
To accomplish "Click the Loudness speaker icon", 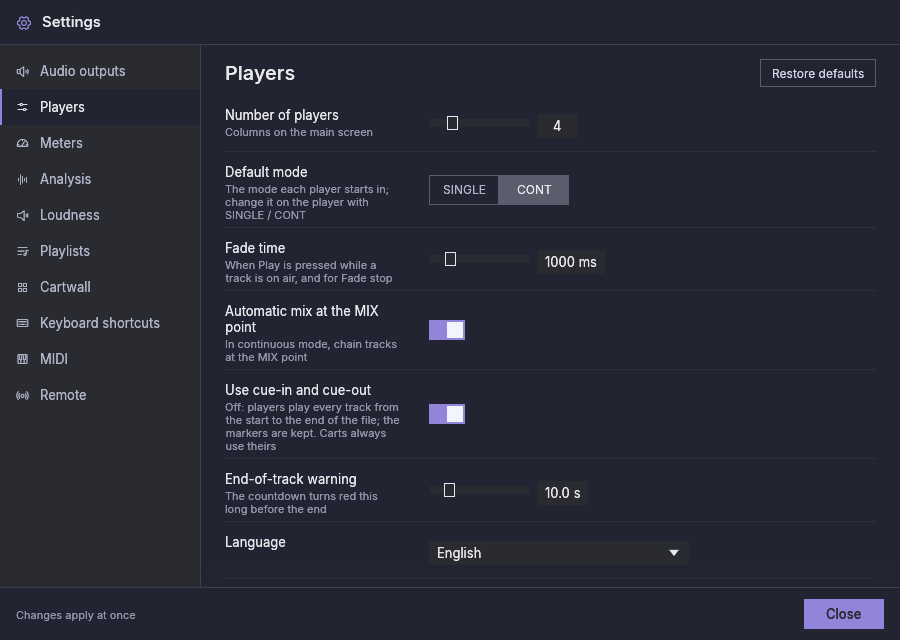I will pyautogui.click(x=22, y=215).
